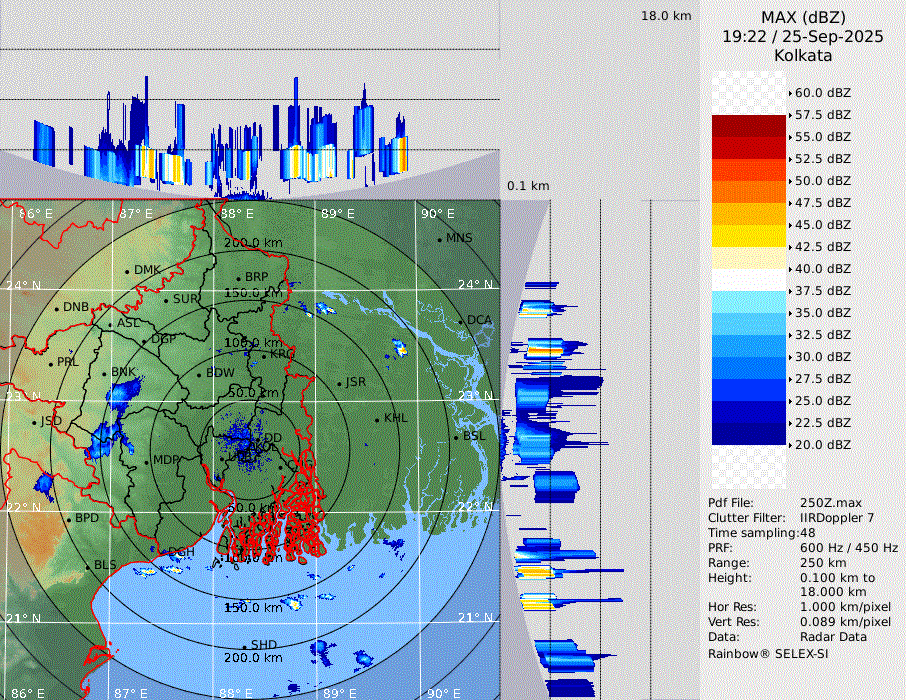The height and width of the screenshot is (700, 906).
Task: Click the 60.0 dBZ legend label
Action: 822,93
